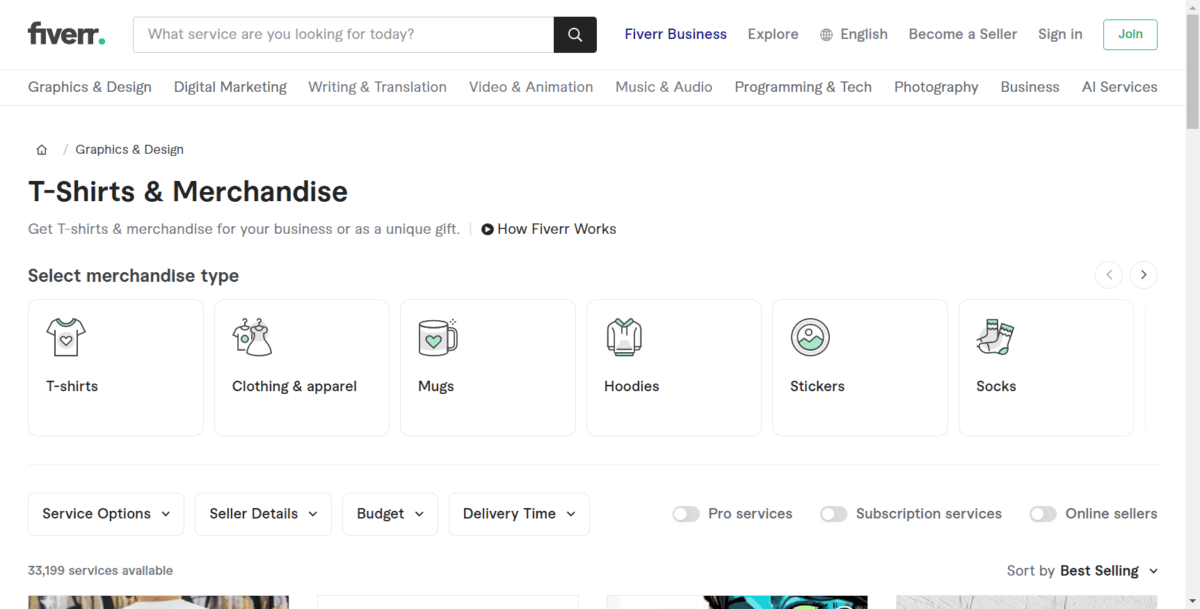Focus the service search input field
Image resolution: width=1200 pixels, height=609 pixels.
coord(343,34)
